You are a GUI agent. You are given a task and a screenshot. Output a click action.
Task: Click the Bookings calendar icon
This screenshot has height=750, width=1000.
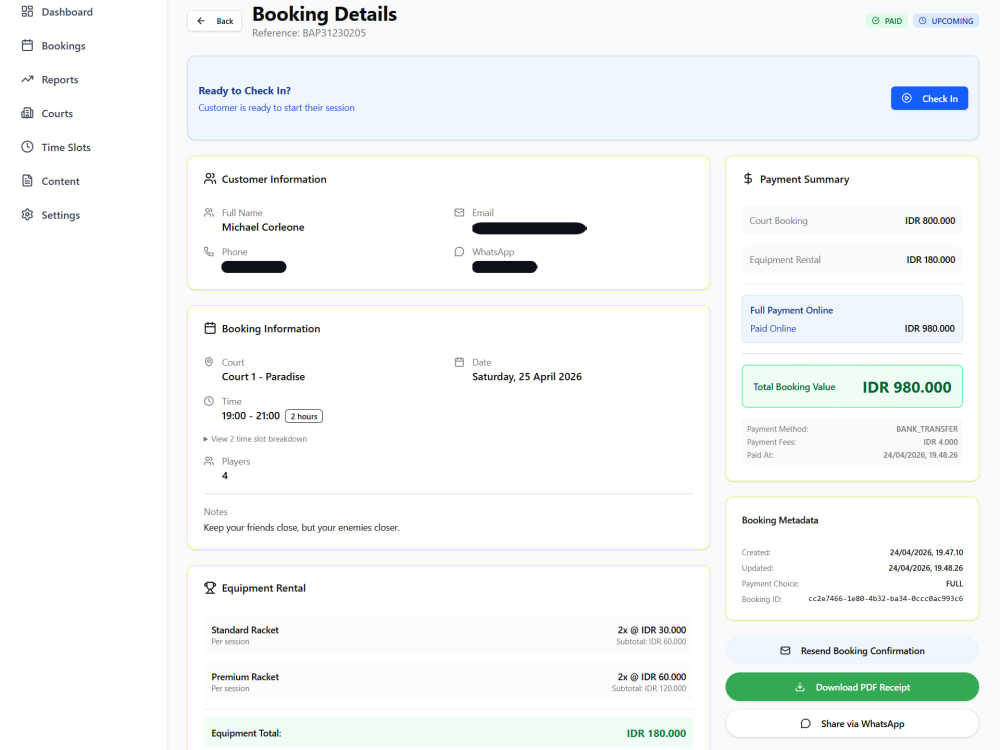click(x=27, y=45)
